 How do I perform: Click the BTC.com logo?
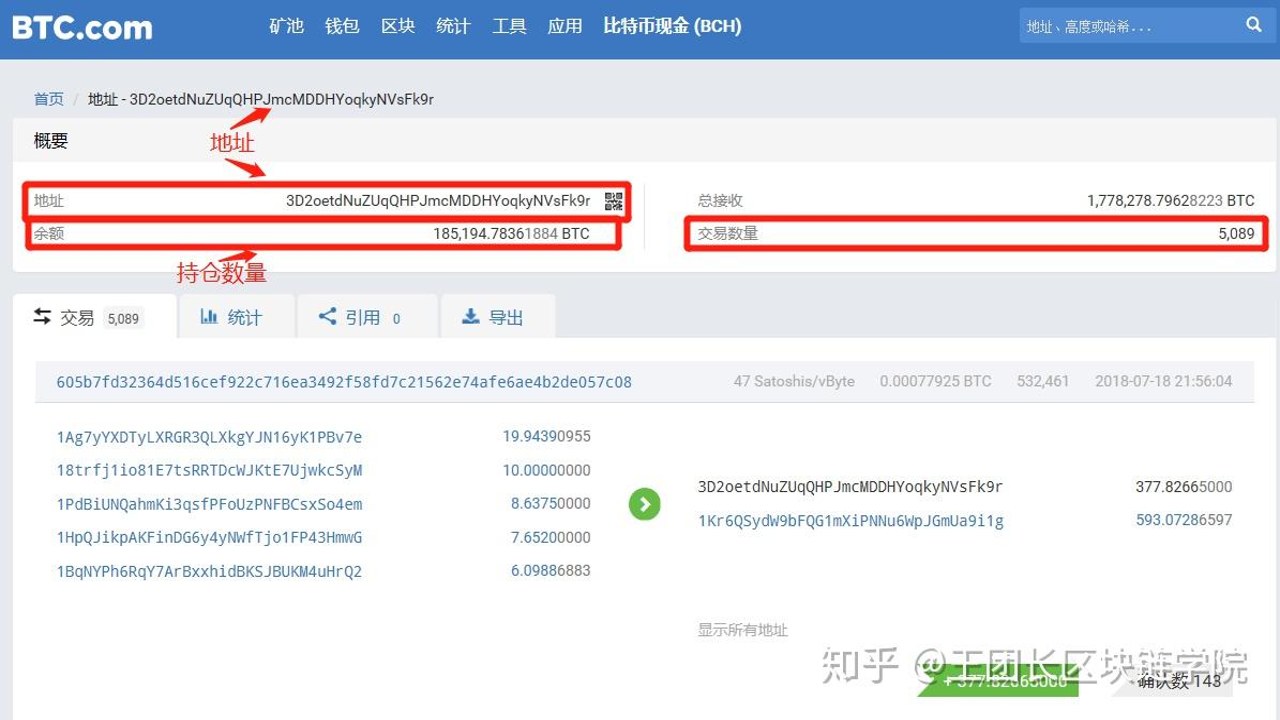click(82, 27)
